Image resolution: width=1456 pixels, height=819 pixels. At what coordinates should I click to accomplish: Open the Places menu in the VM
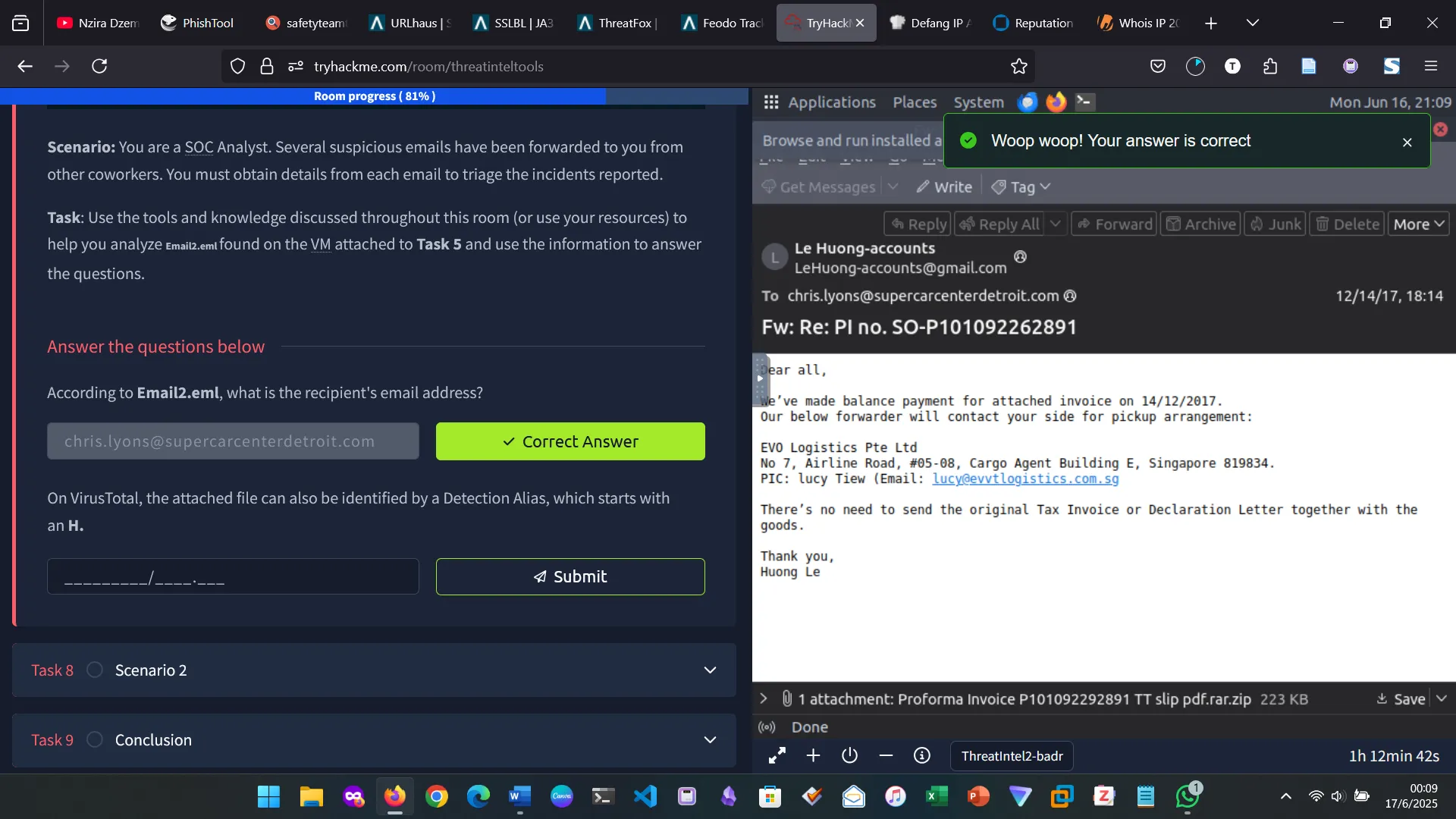915,102
